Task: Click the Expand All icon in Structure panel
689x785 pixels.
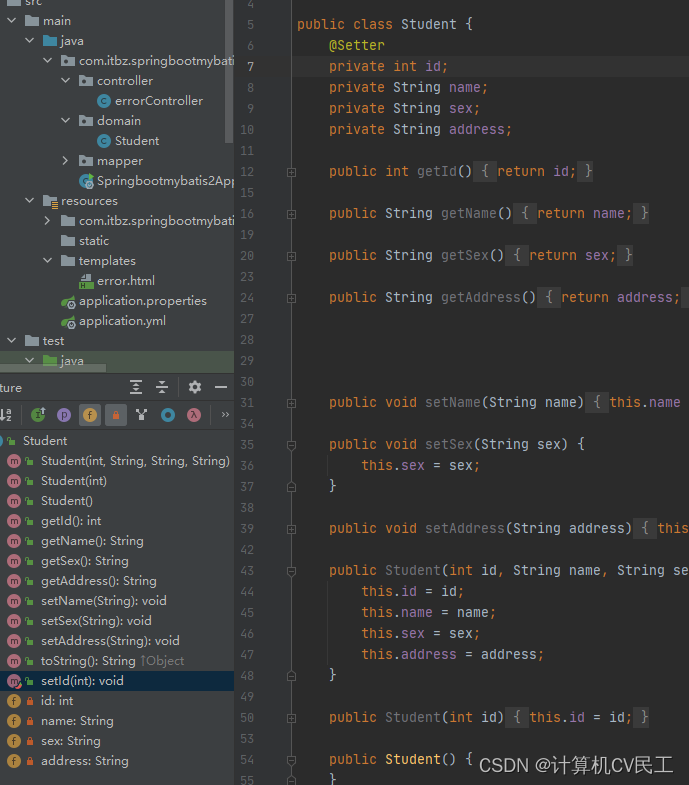Action: [136, 387]
